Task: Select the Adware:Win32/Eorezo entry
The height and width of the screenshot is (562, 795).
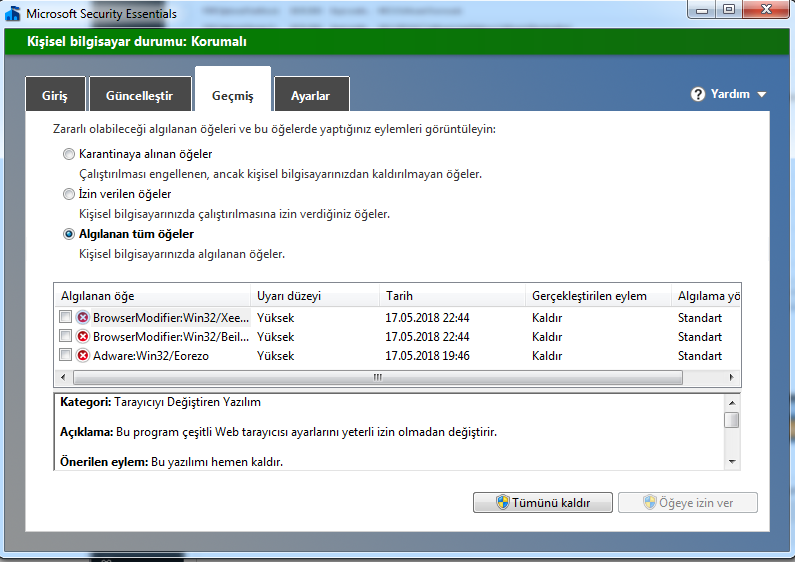Action: (151, 356)
